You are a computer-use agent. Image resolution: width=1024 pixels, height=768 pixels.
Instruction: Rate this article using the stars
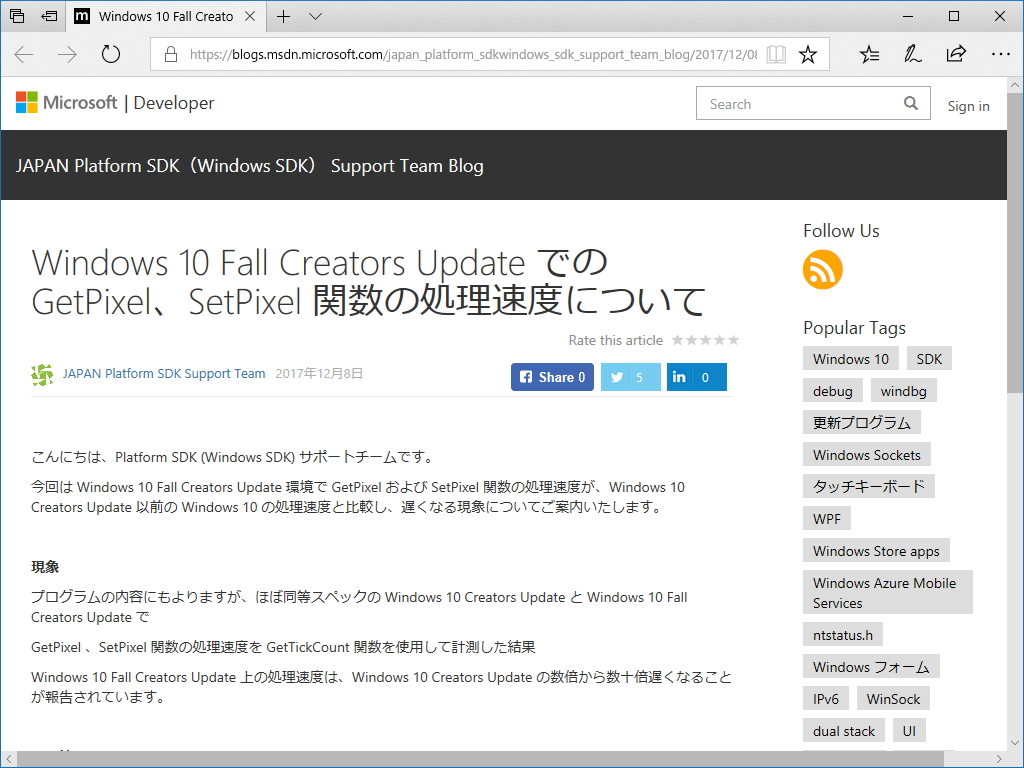pos(706,340)
